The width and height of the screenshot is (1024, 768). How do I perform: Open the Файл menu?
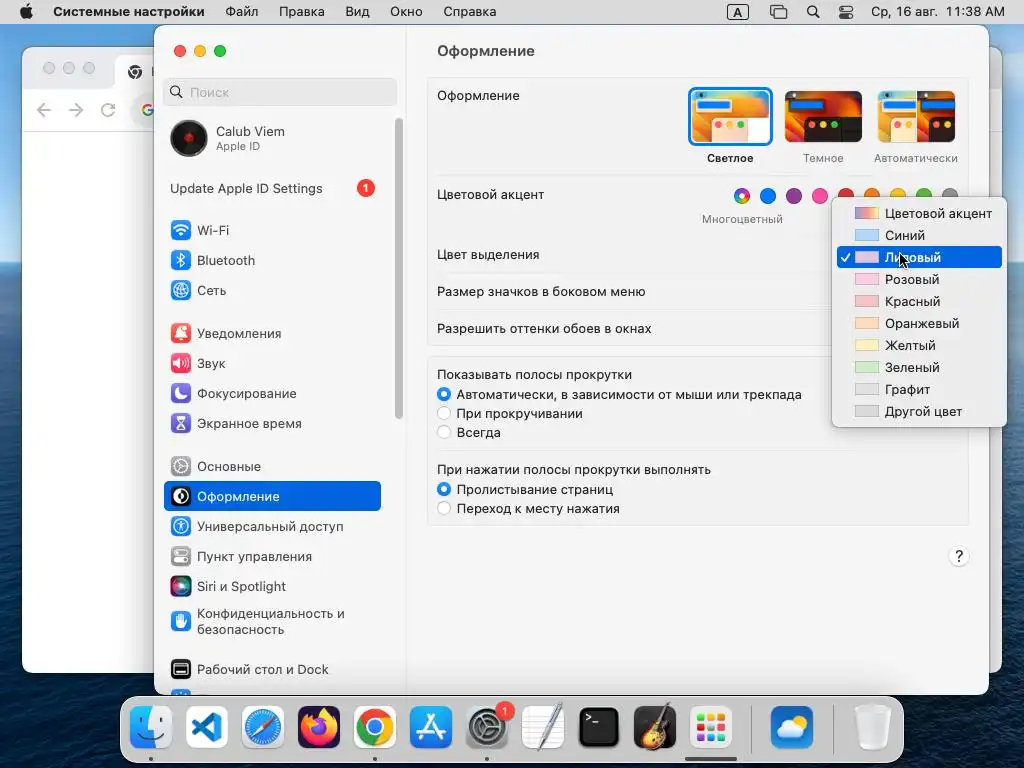coord(242,12)
